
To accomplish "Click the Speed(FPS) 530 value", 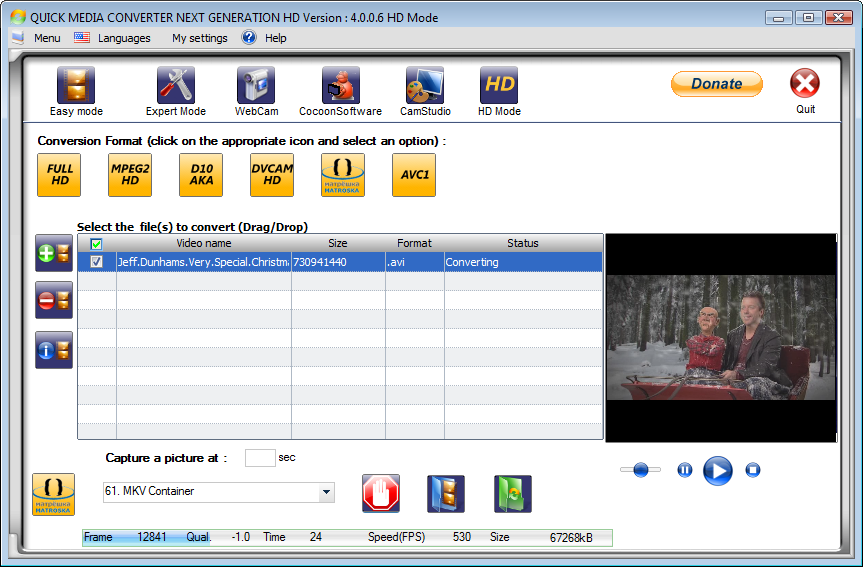I will pyautogui.click(x=462, y=537).
